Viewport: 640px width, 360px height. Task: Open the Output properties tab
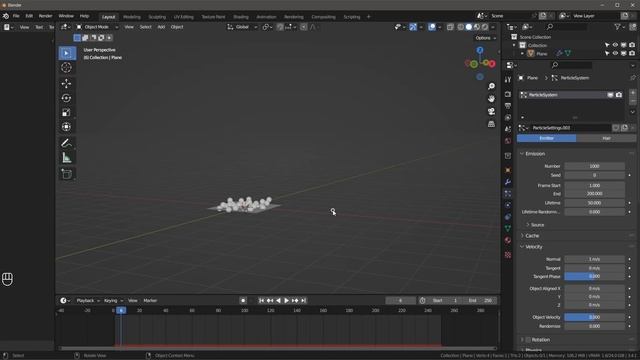(x=508, y=106)
